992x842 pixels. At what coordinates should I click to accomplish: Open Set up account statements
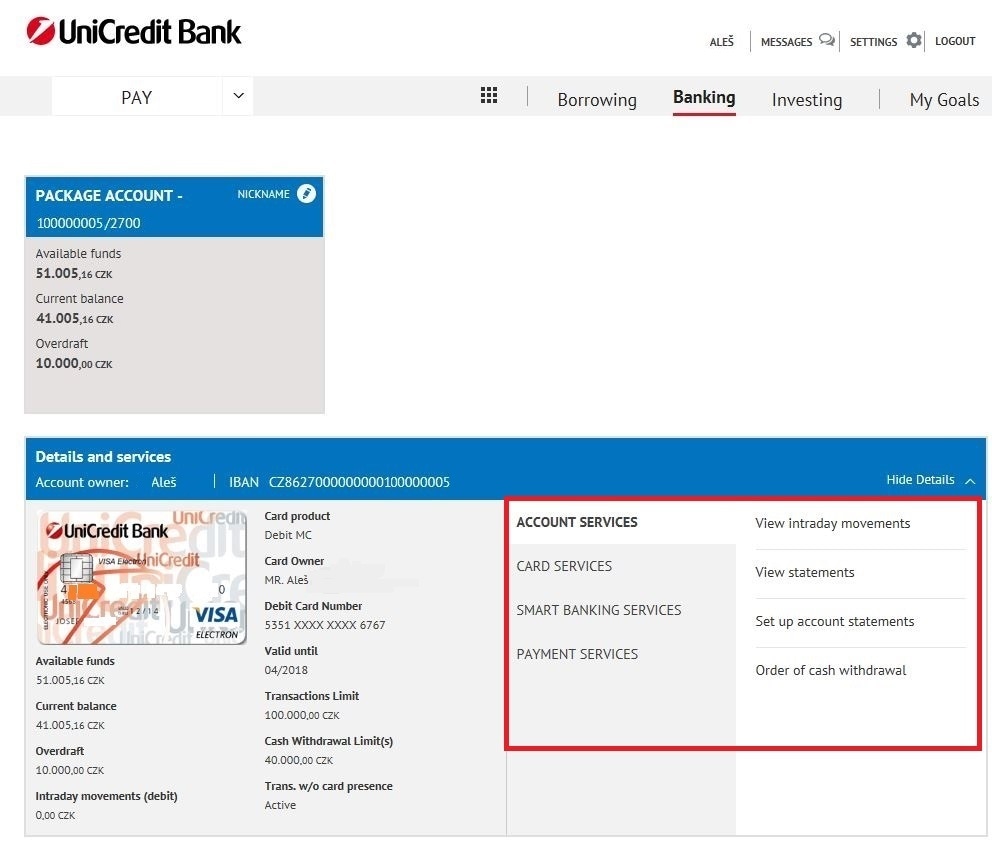pos(834,621)
